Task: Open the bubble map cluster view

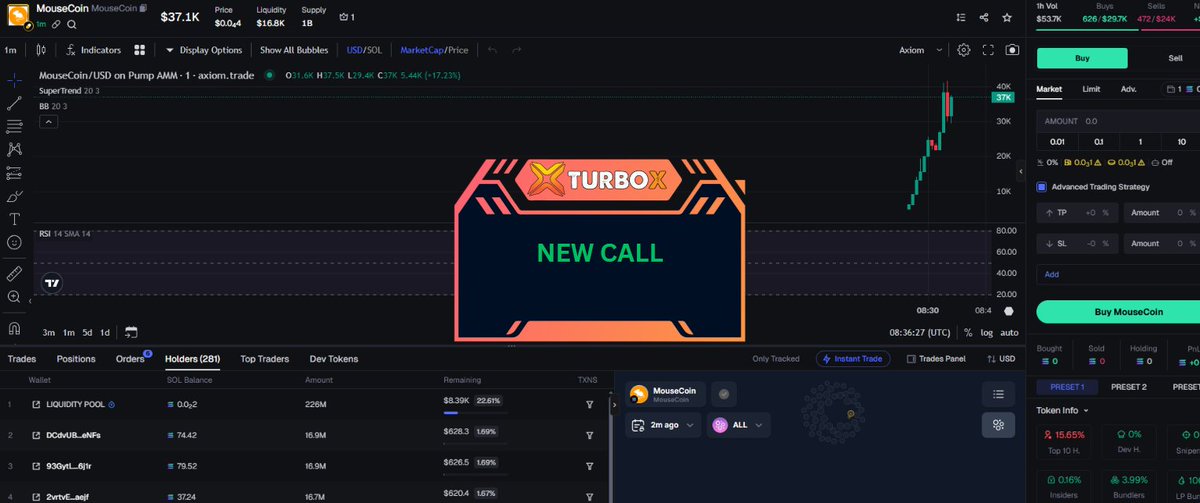Action: 998,425
